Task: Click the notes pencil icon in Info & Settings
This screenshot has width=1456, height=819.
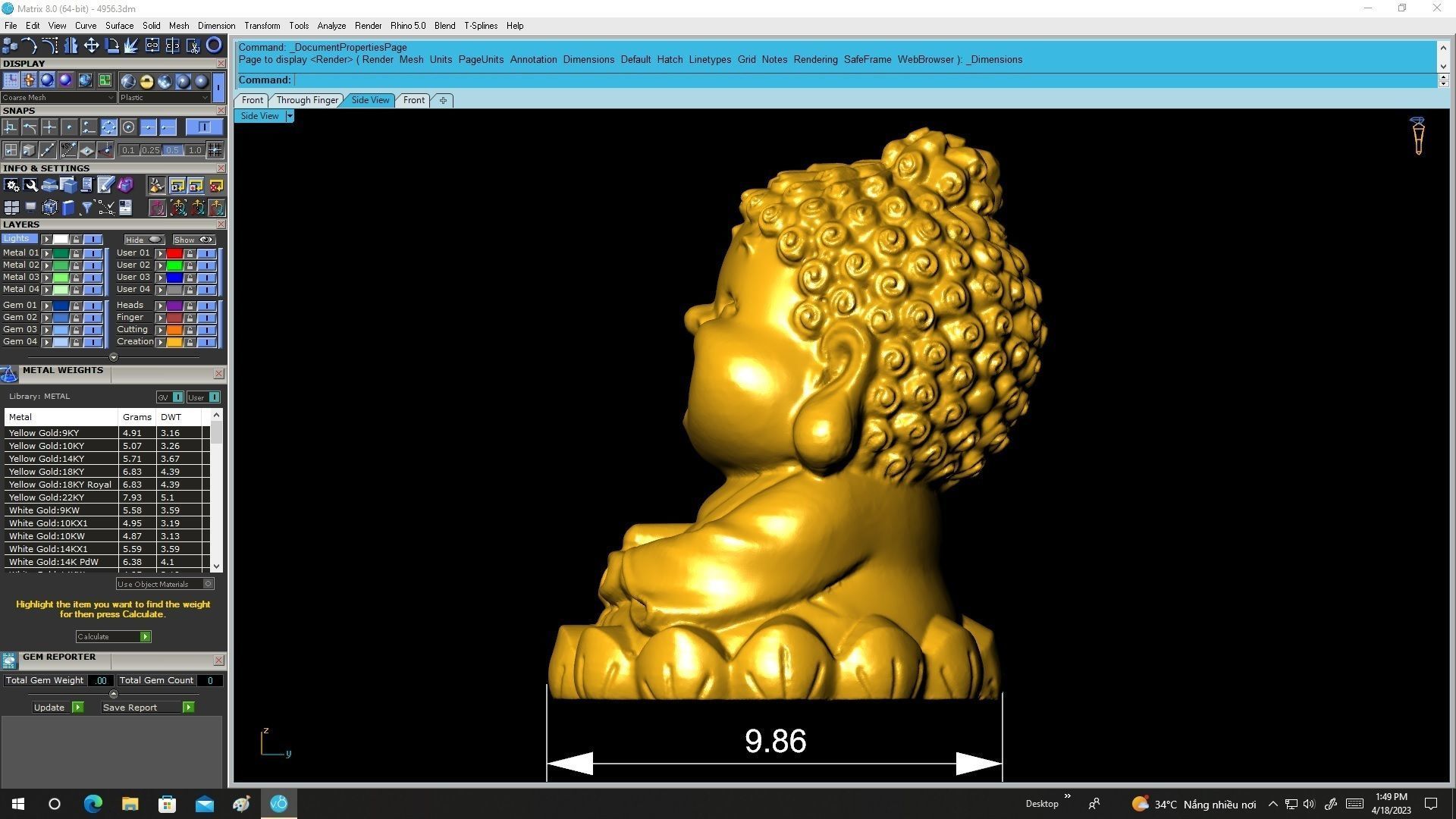Action: 105,185
